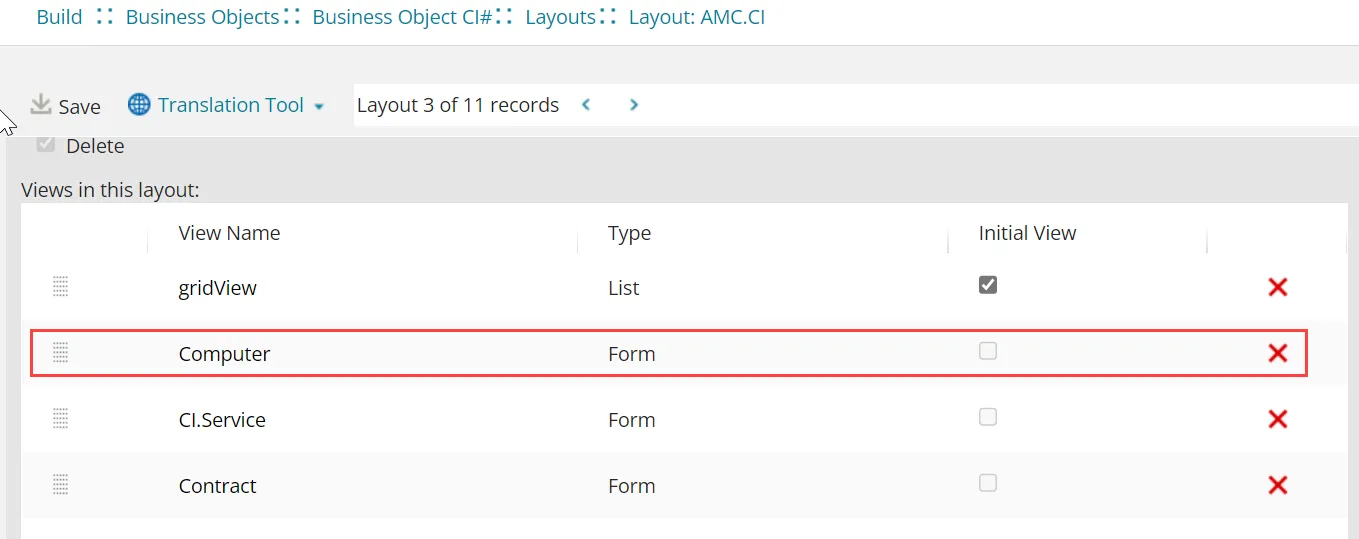1359x539 pixels.
Task: Check Initial View for CI.Service
Action: 988,417
